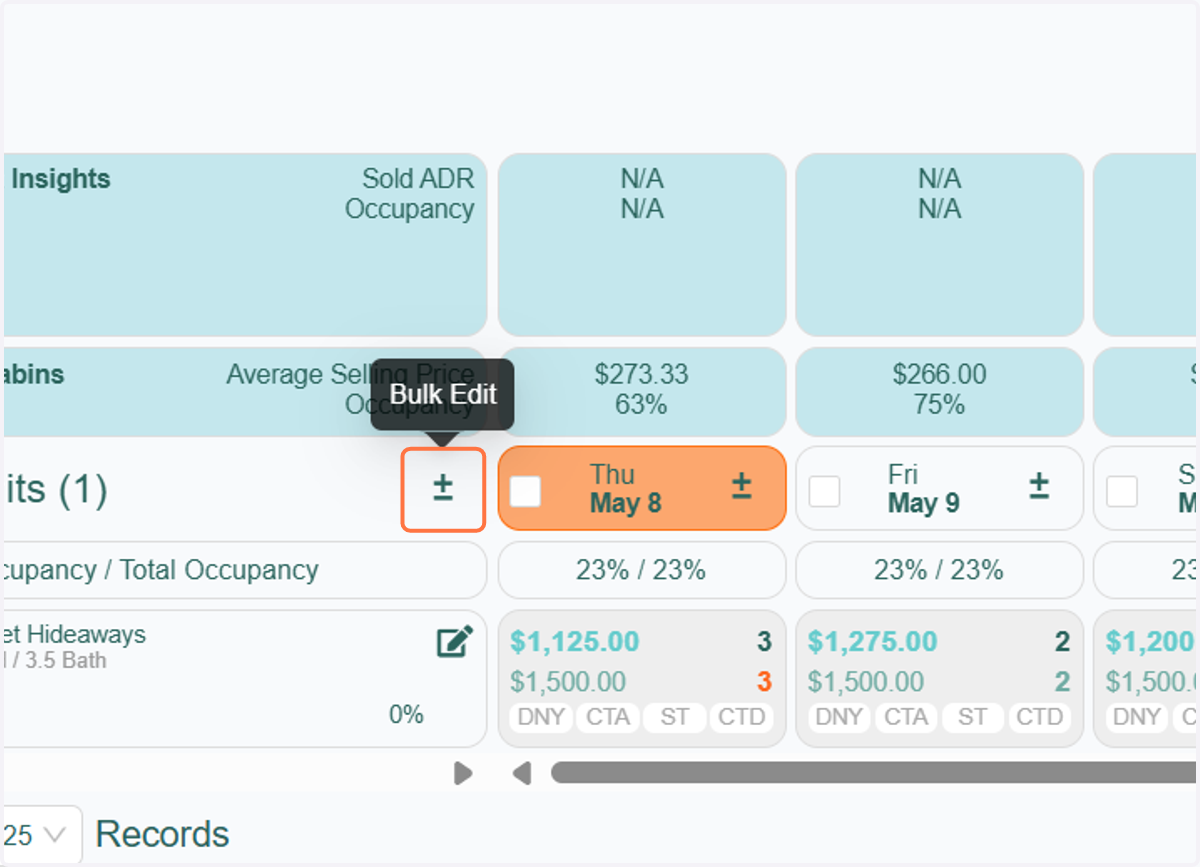Tick the Thu May 8 checkbox

pos(526,491)
